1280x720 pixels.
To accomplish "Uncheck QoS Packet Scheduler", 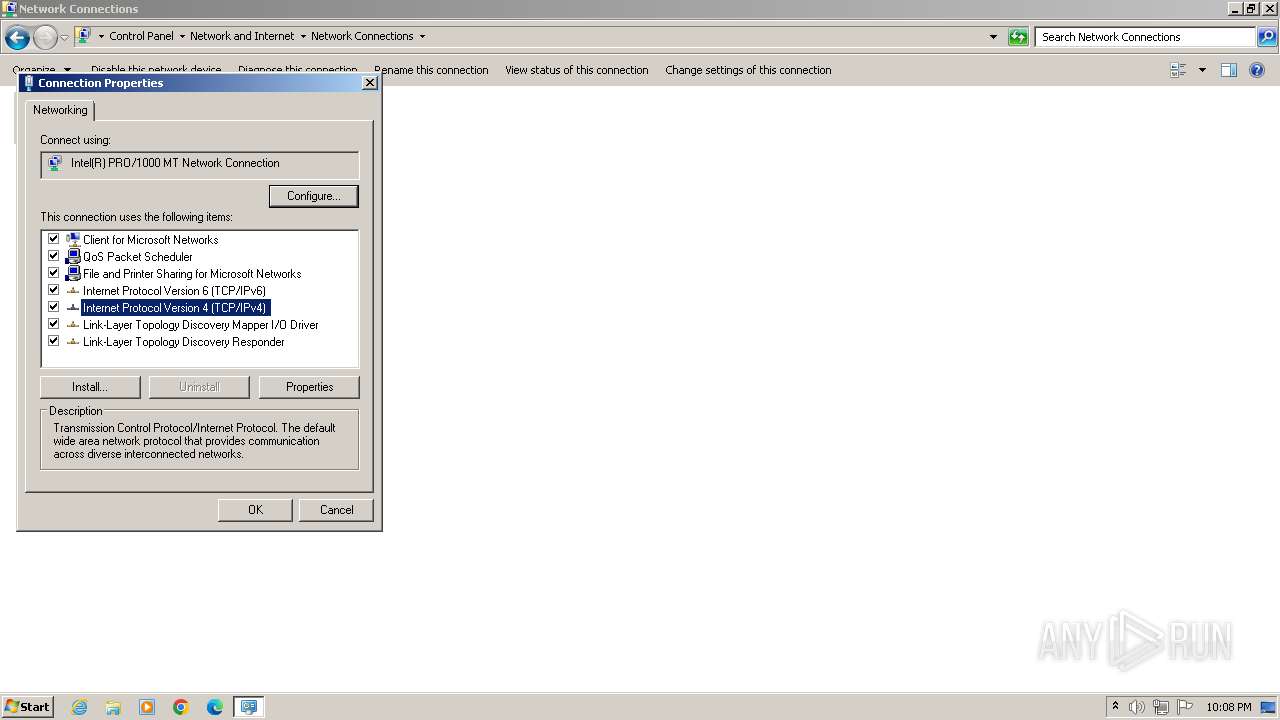I will coord(54,256).
